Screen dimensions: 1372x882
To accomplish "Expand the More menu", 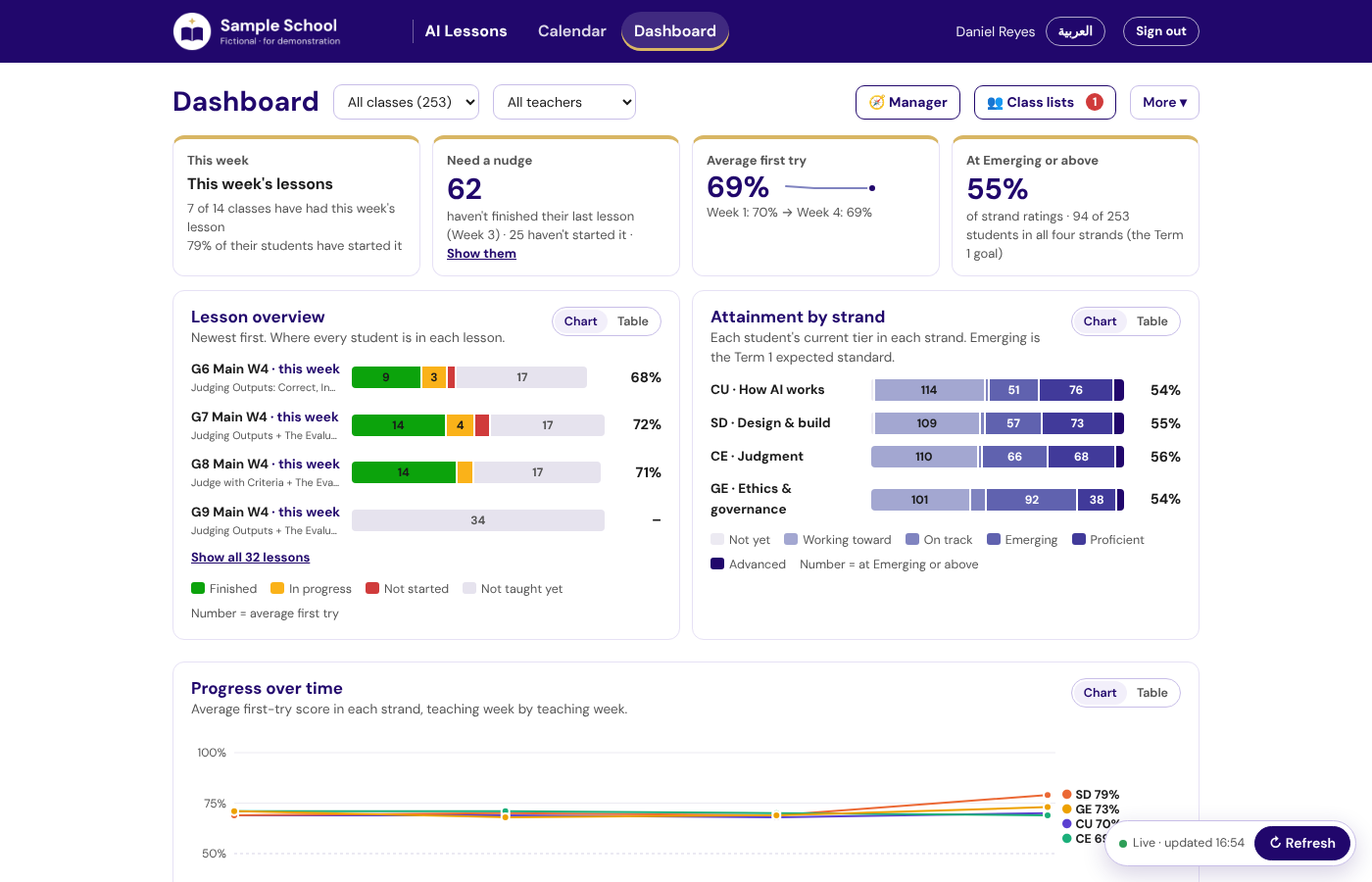I will [x=1164, y=102].
